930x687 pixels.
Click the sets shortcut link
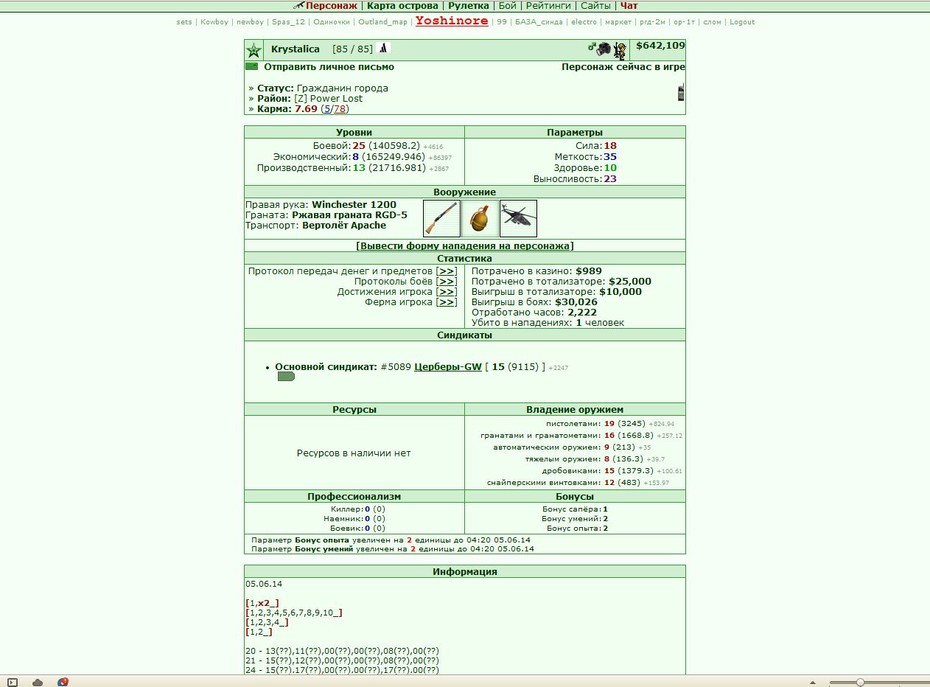click(x=184, y=22)
